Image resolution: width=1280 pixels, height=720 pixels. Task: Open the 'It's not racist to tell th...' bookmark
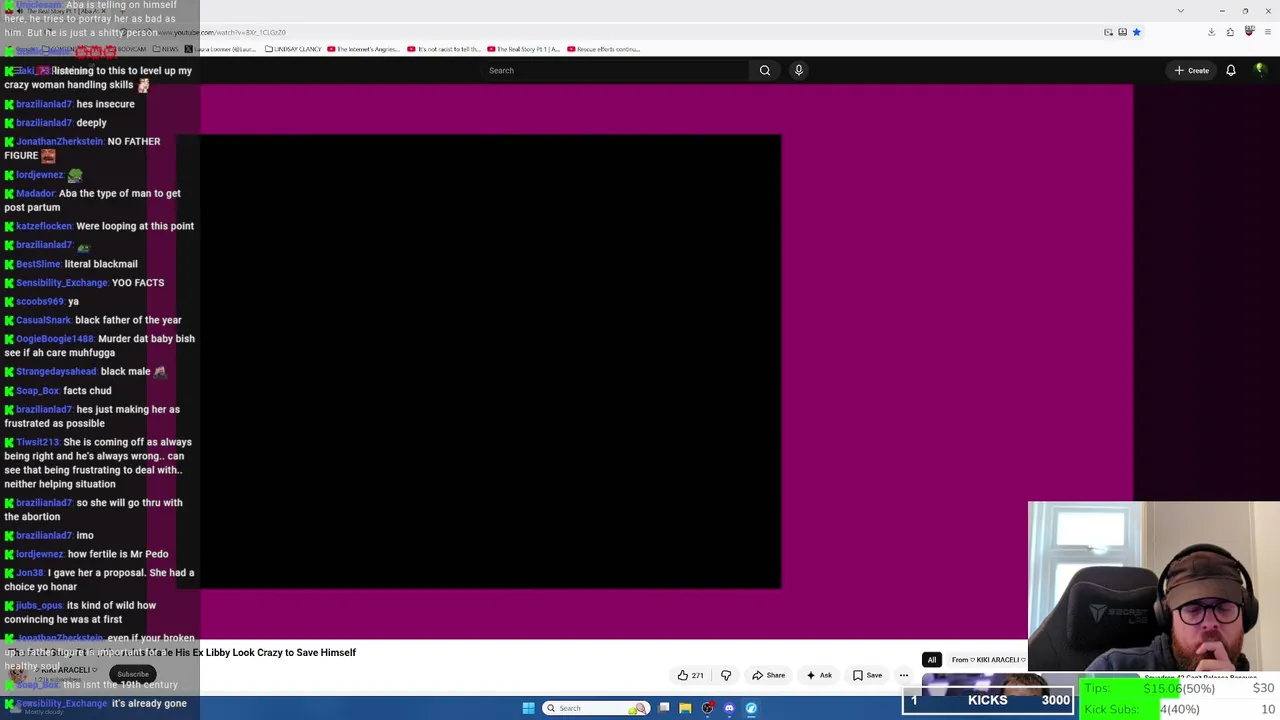pos(445,49)
